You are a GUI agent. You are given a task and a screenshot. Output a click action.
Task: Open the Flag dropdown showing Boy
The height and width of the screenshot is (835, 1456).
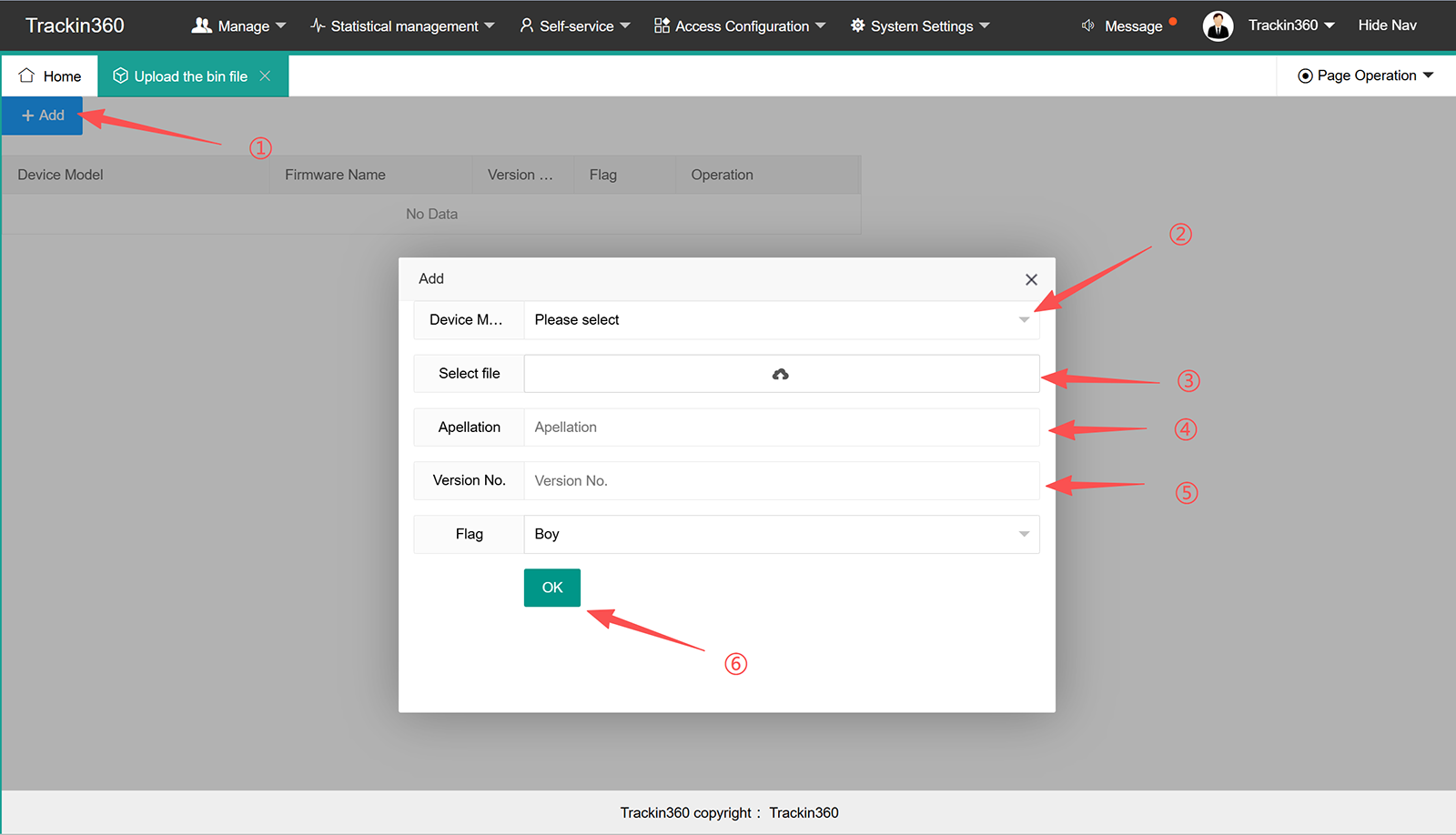tap(782, 534)
